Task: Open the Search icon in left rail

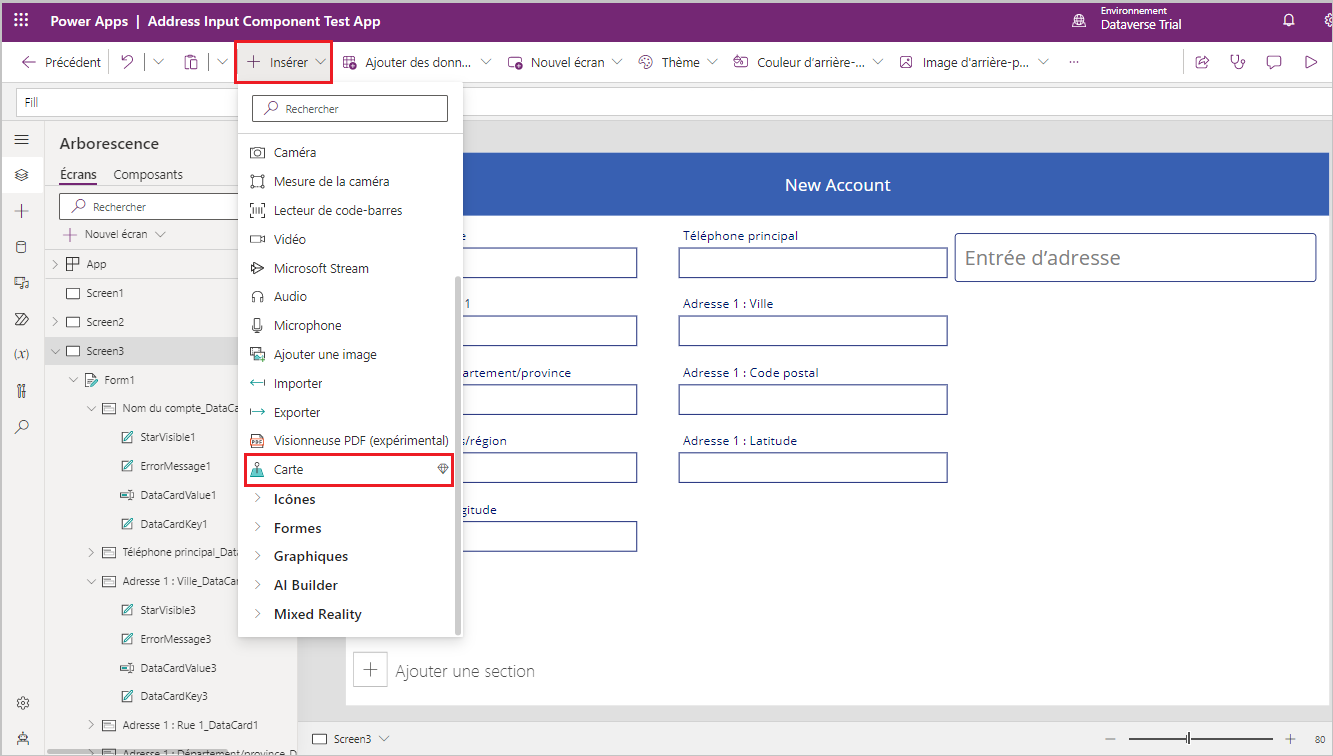Action: (x=21, y=427)
